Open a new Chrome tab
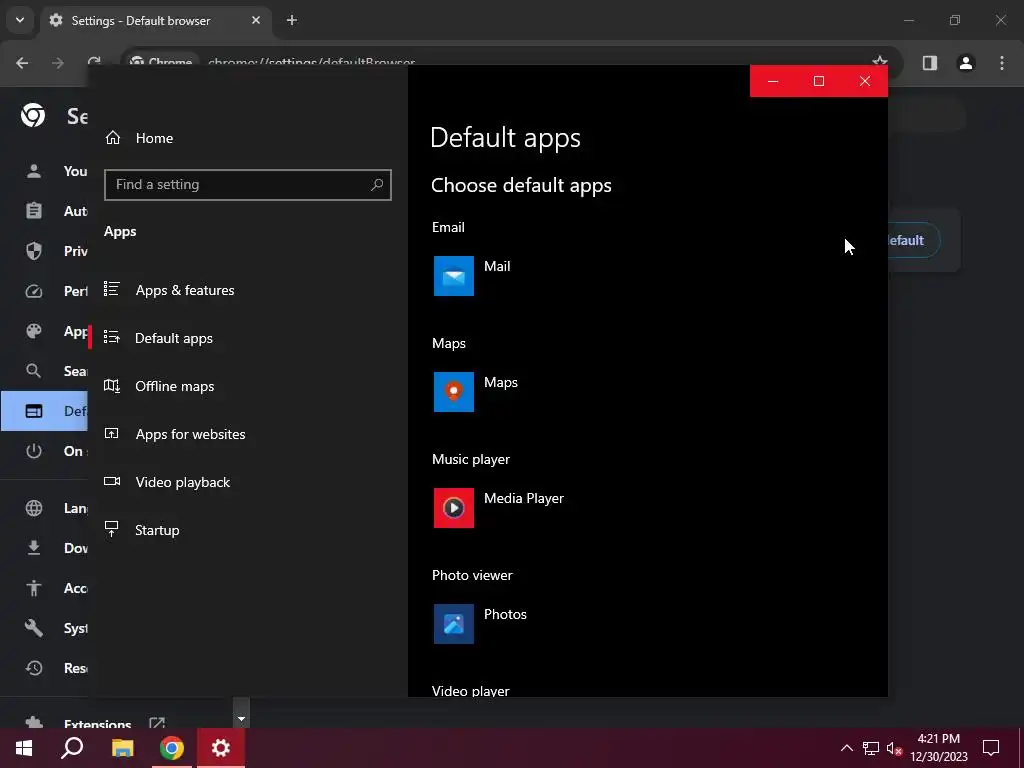The height and width of the screenshot is (768, 1024). (292, 20)
